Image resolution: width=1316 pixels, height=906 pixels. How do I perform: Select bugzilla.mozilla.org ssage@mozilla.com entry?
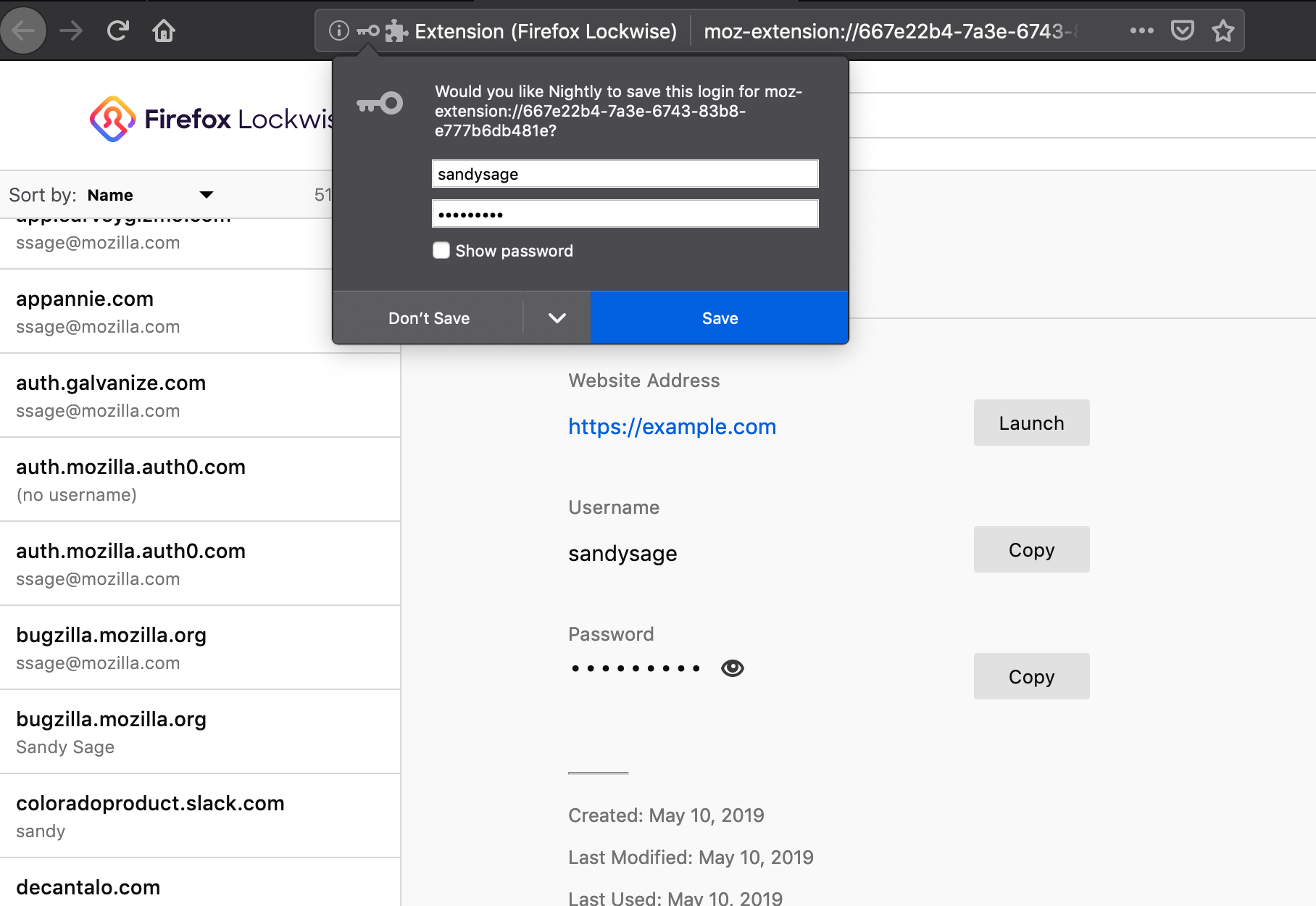click(x=200, y=648)
